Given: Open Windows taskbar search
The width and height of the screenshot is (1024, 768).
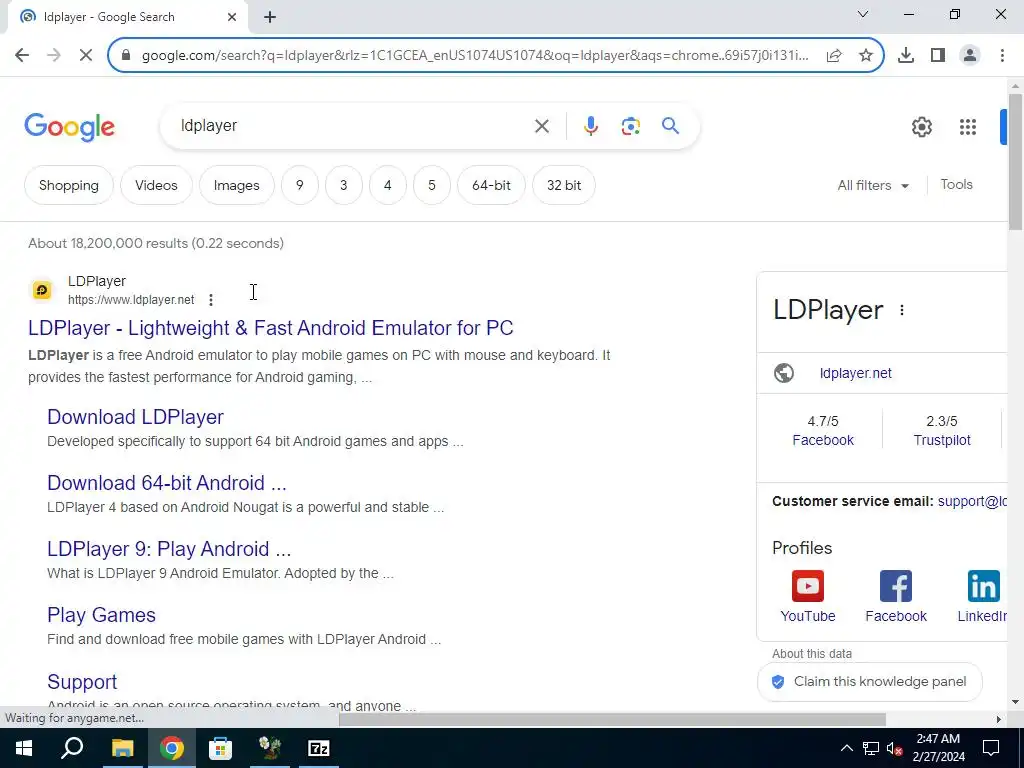Looking at the screenshot, I should [72, 748].
